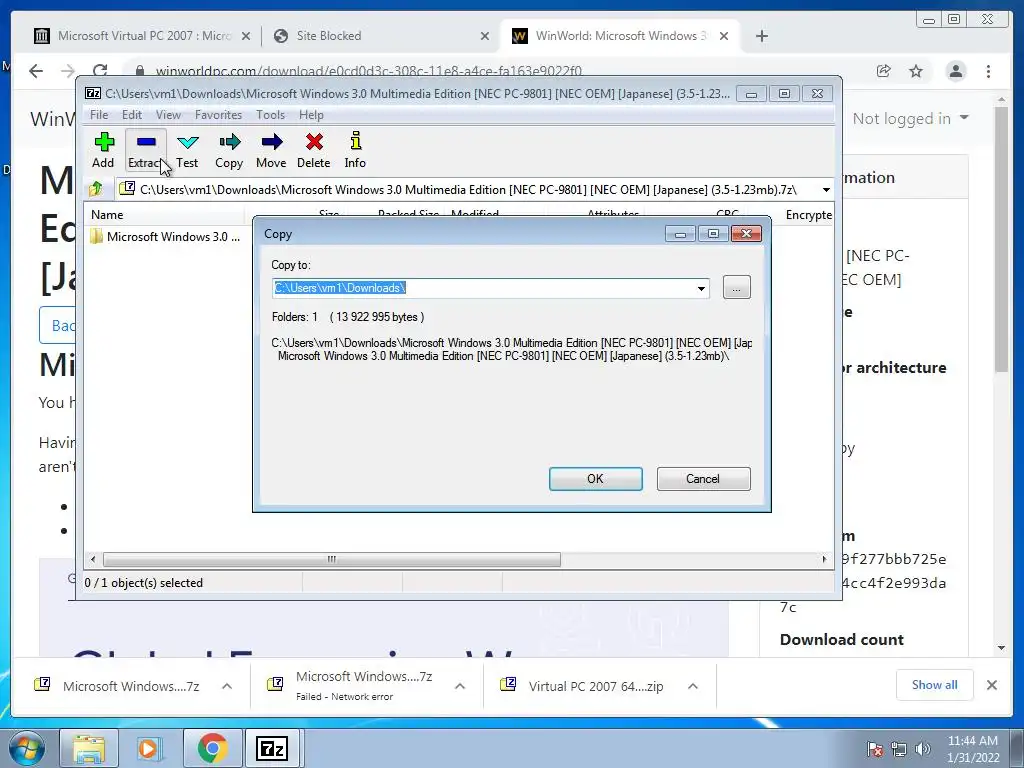Image resolution: width=1024 pixels, height=768 pixels.
Task: Open options for first Microsoft Windows download
Action: tap(227, 686)
